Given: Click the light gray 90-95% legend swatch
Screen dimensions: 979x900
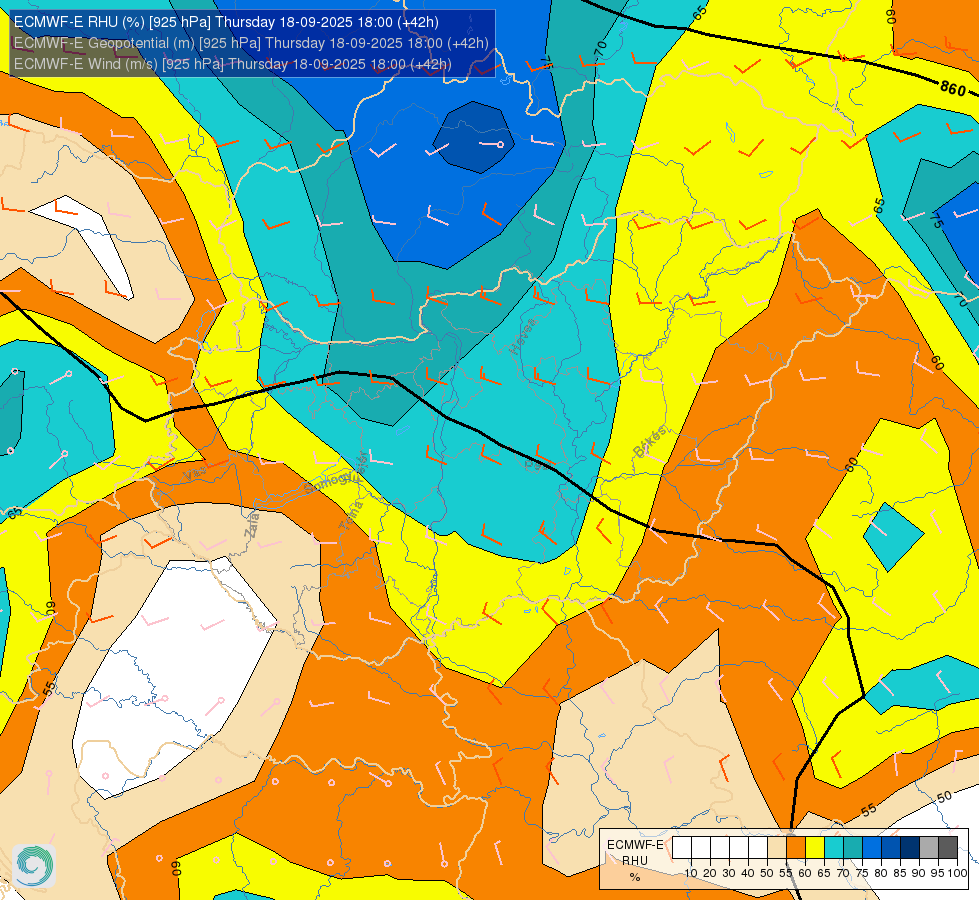Looking at the screenshot, I should point(929,848).
